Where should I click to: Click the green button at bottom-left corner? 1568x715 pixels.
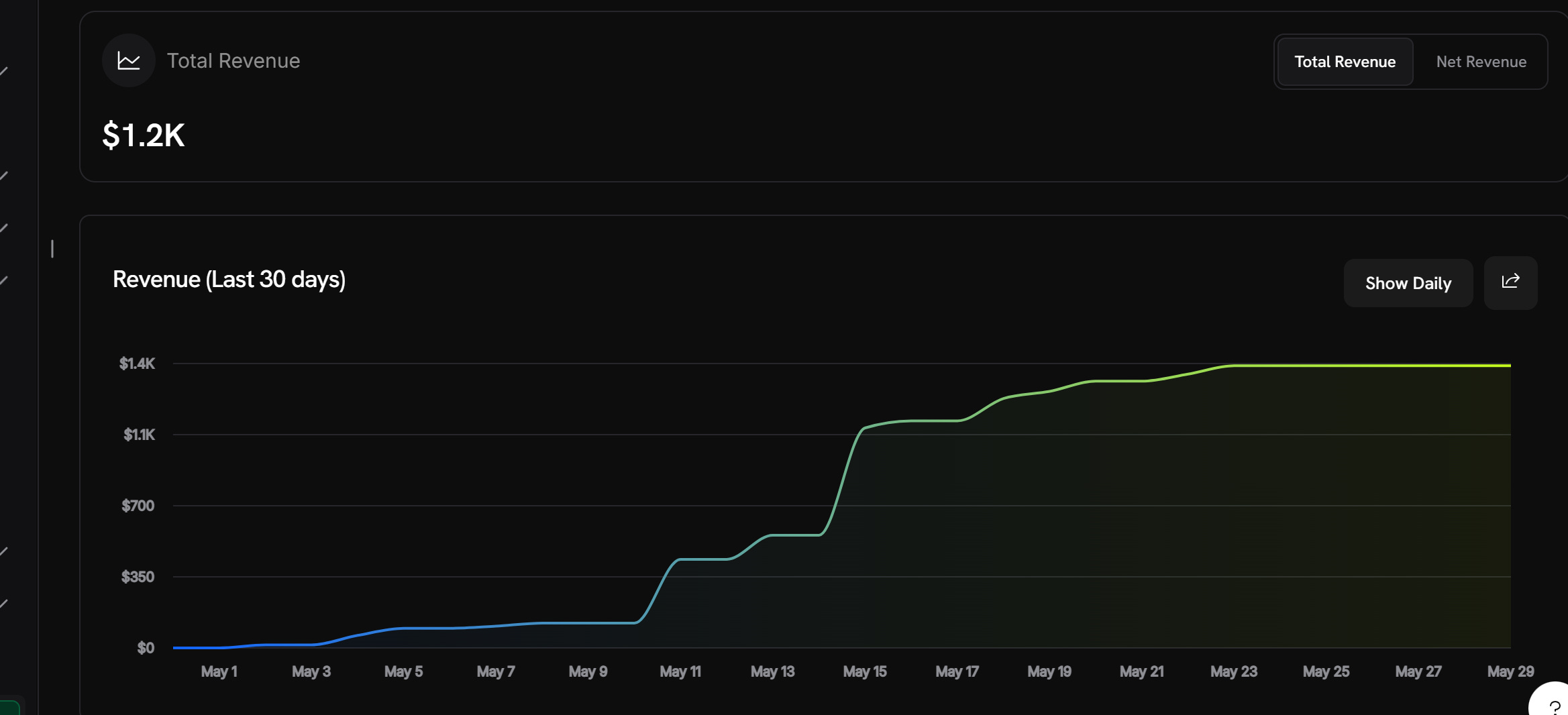click(x=9, y=707)
